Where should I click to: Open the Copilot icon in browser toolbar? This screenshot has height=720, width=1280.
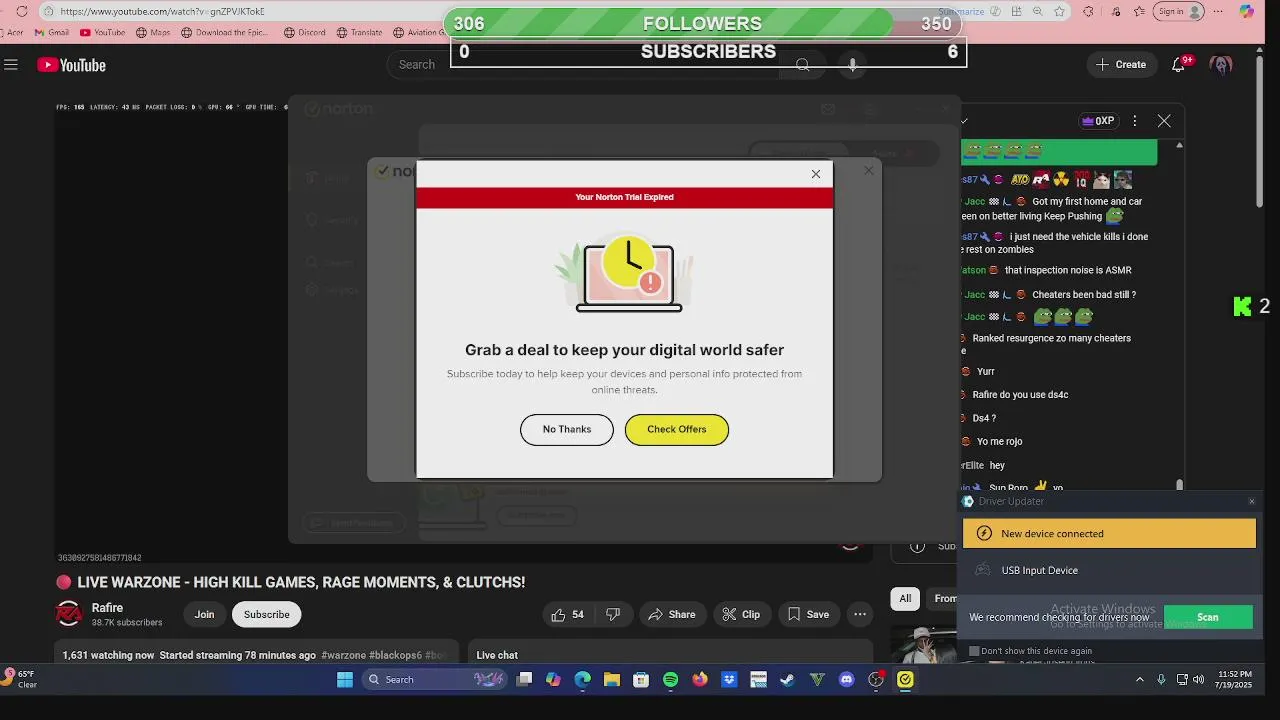(x=1246, y=11)
